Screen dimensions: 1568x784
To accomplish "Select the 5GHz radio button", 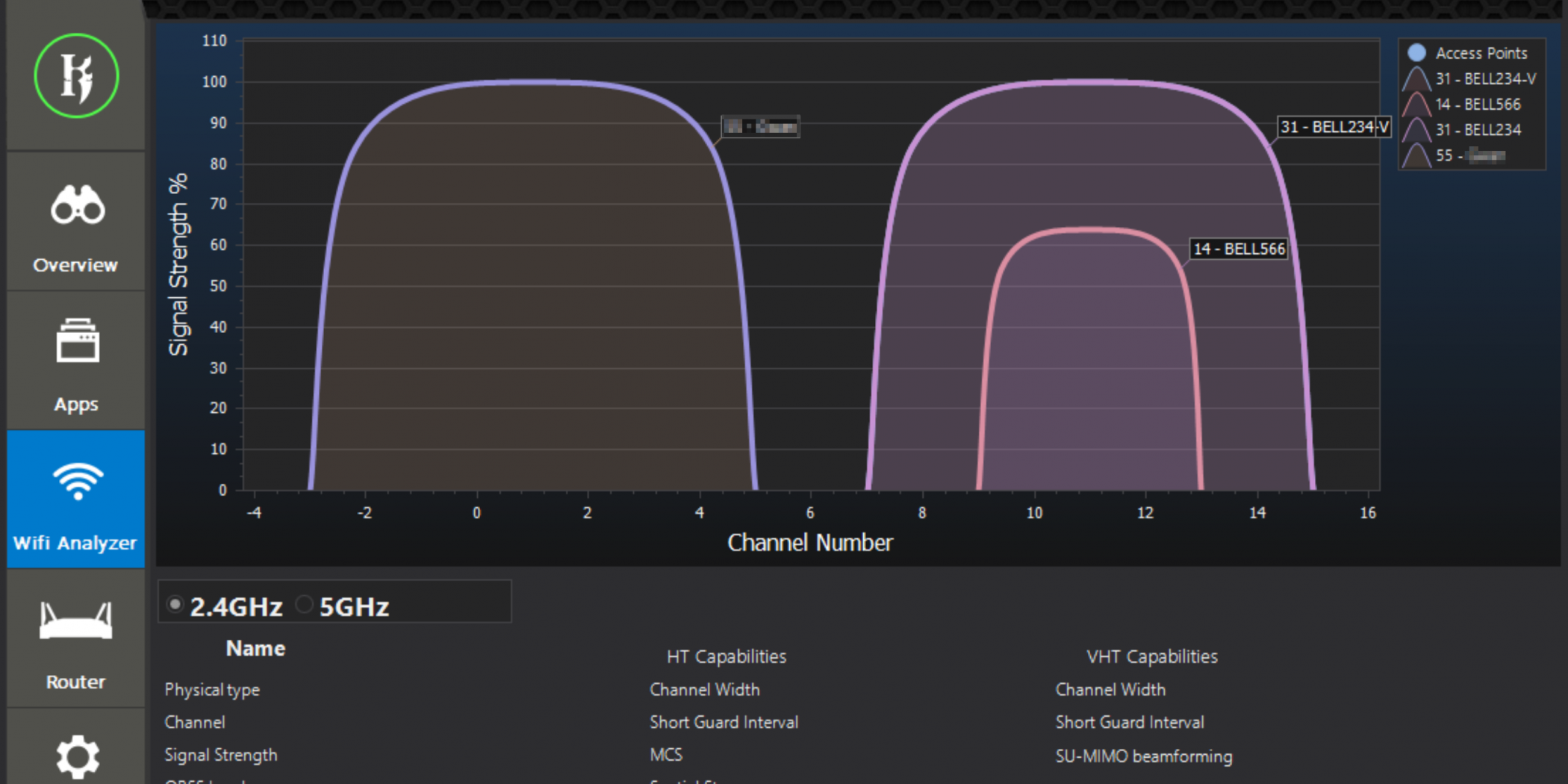I will pos(304,605).
